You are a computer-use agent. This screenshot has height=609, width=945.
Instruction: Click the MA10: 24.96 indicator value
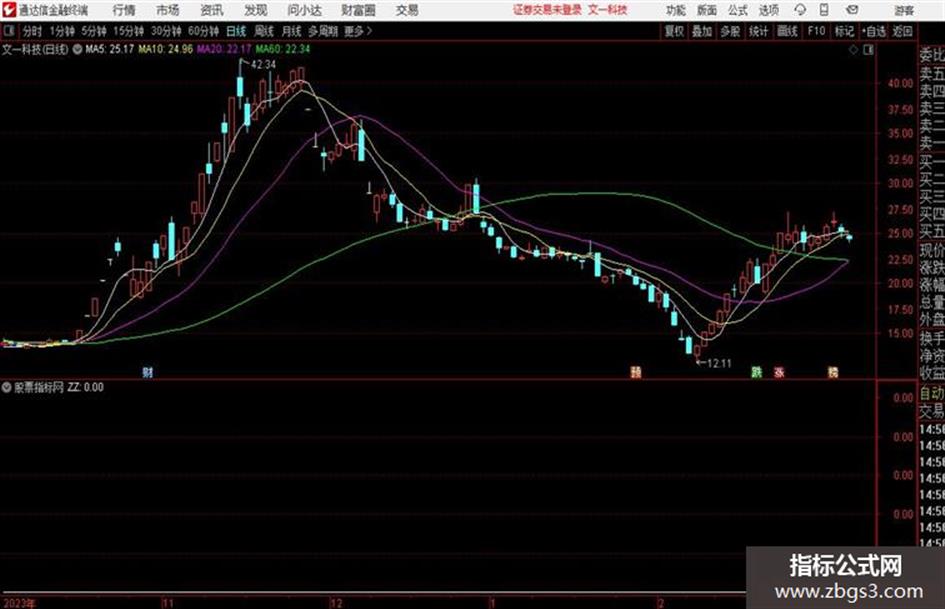coord(165,49)
